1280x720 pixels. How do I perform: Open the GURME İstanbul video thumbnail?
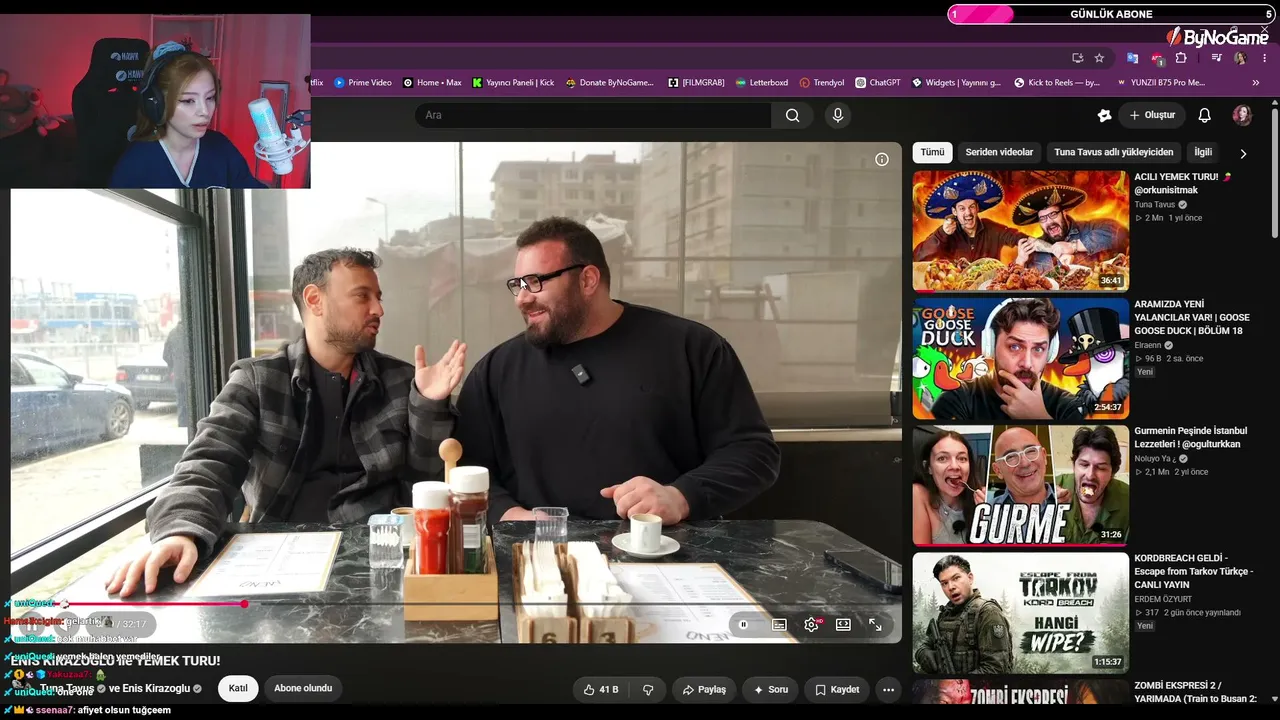1020,485
